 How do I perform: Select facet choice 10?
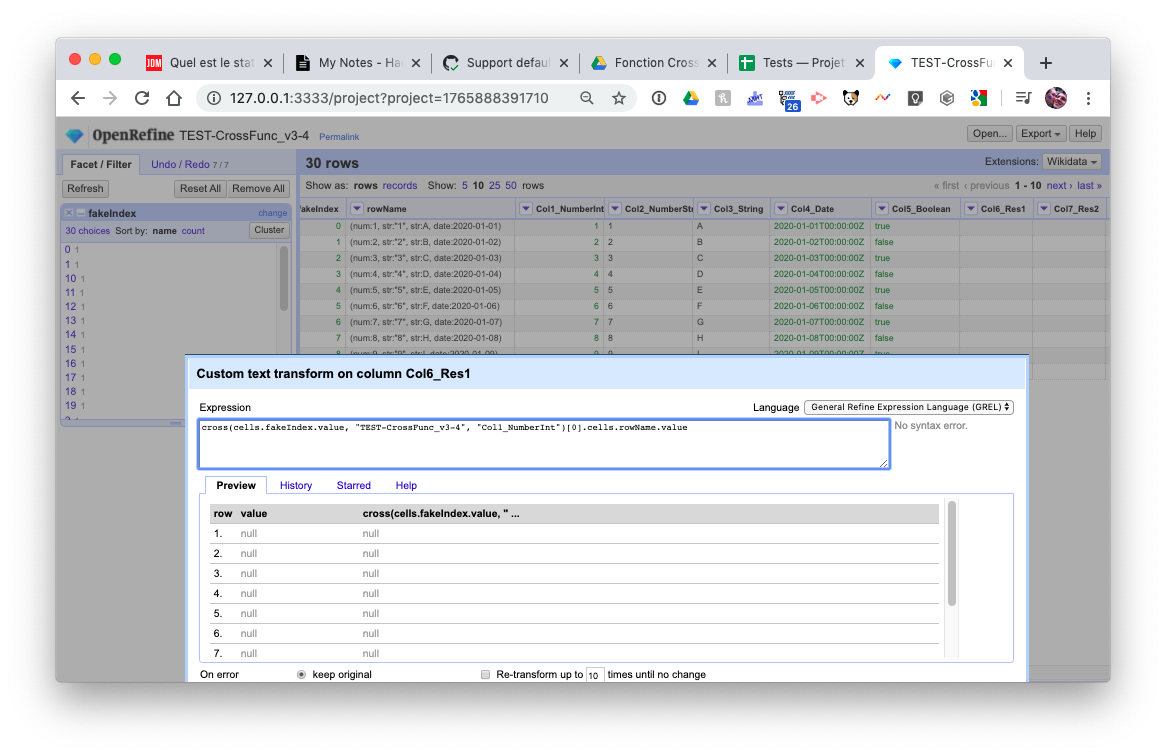tap(71, 279)
